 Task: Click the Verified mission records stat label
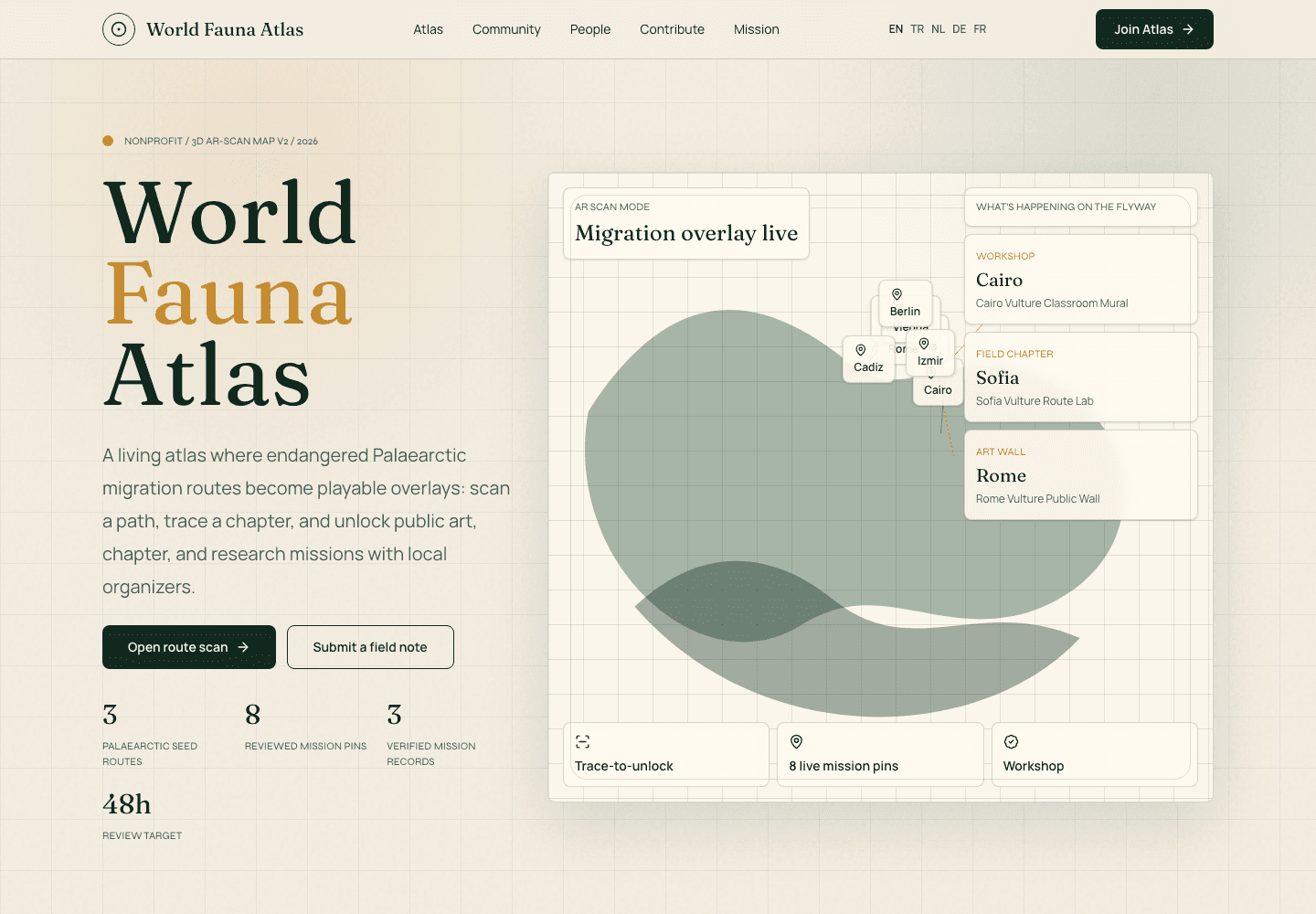(x=431, y=754)
